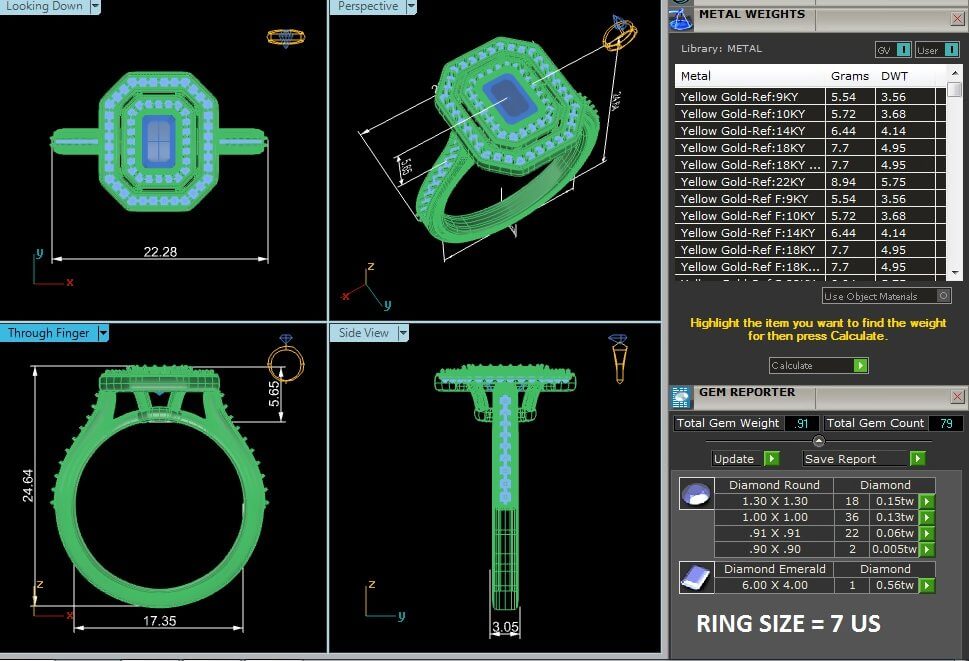Toggle the GV library switch
This screenshot has height=661, width=969.
click(x=903, y=49)
